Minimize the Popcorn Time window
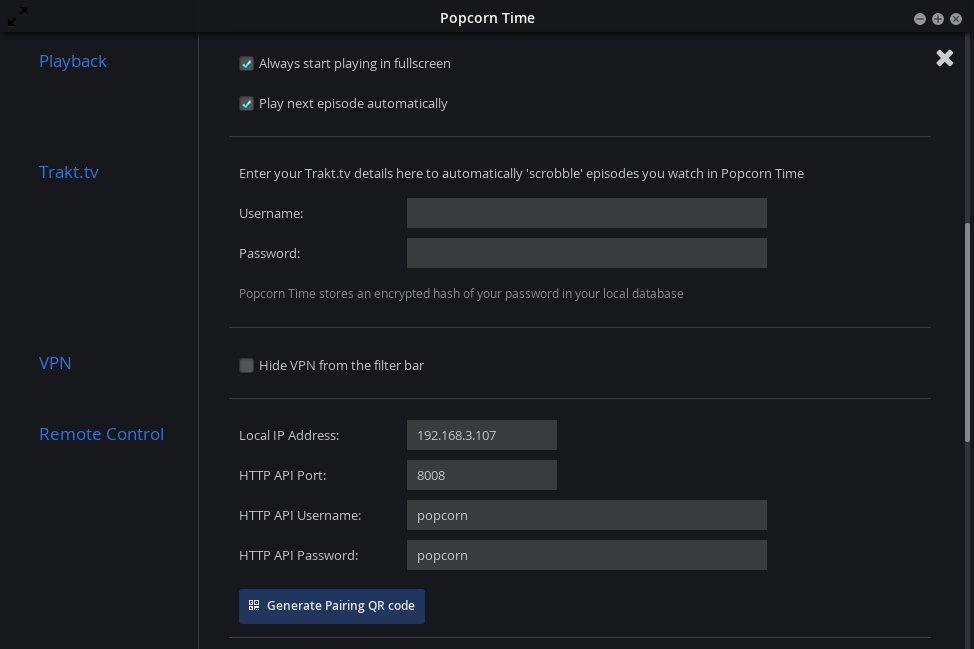 point(920,19)
